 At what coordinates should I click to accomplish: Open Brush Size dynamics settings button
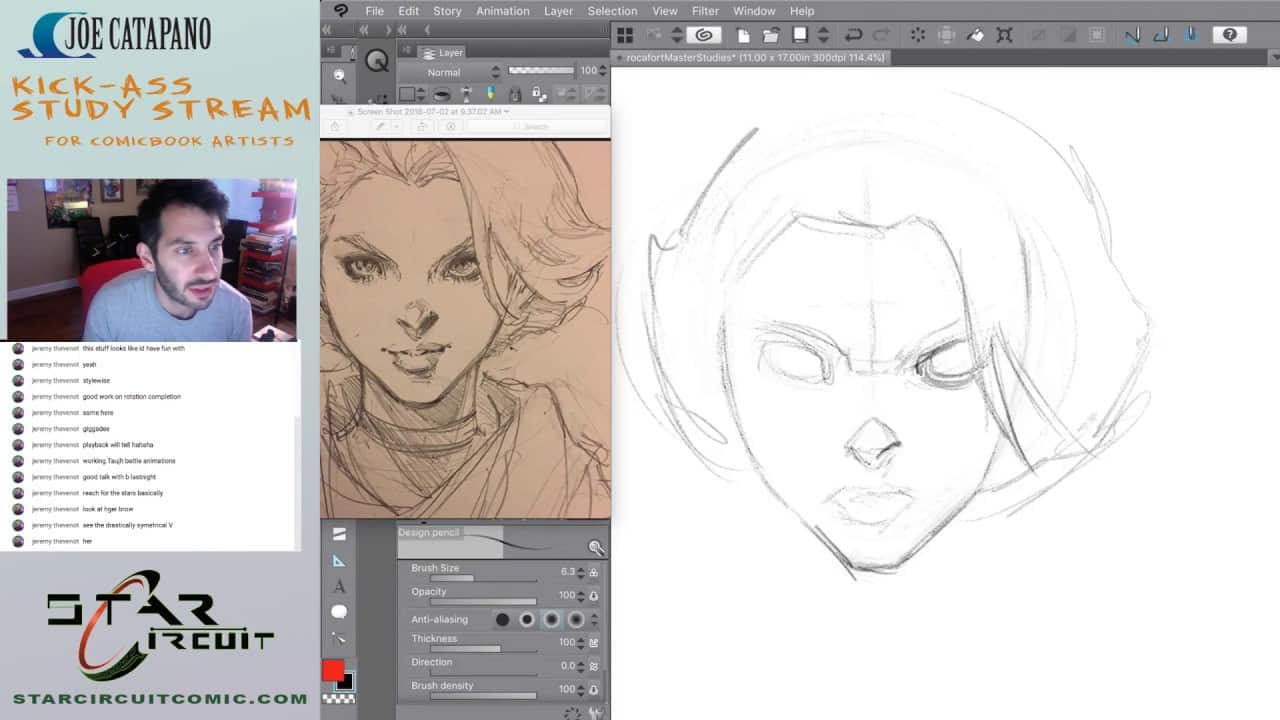click(x=594, y=572)
